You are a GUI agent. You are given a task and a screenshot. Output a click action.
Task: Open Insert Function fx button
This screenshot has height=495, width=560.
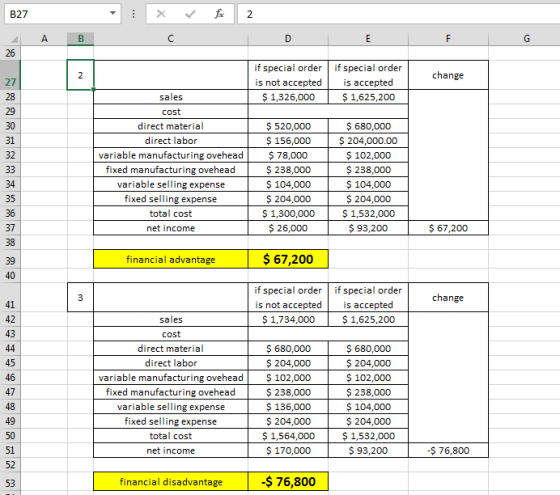coord(219,14)
